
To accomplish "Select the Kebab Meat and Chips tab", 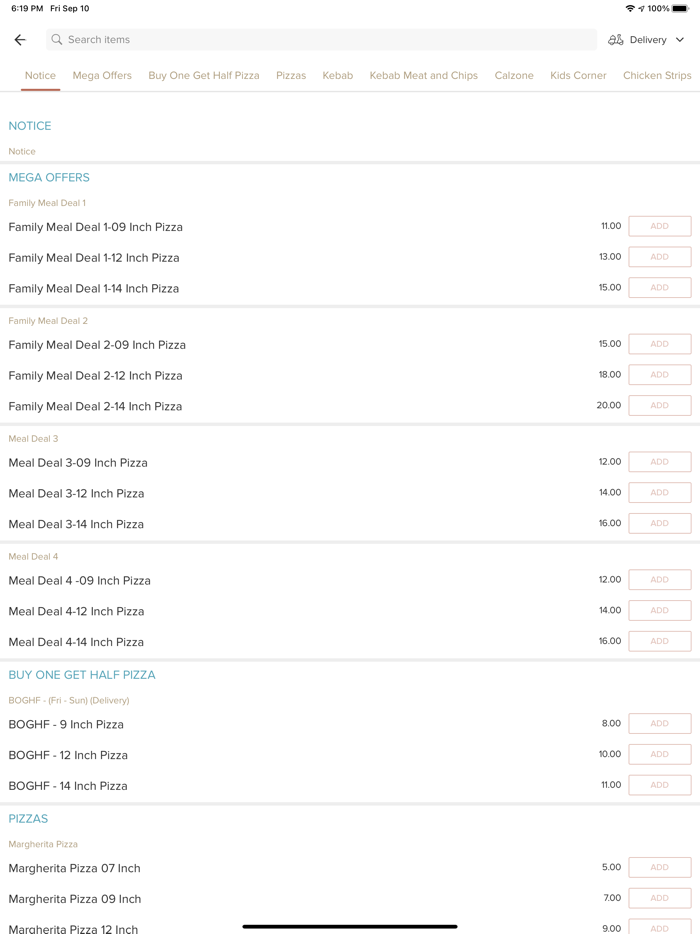I will [x=424, y=75].
